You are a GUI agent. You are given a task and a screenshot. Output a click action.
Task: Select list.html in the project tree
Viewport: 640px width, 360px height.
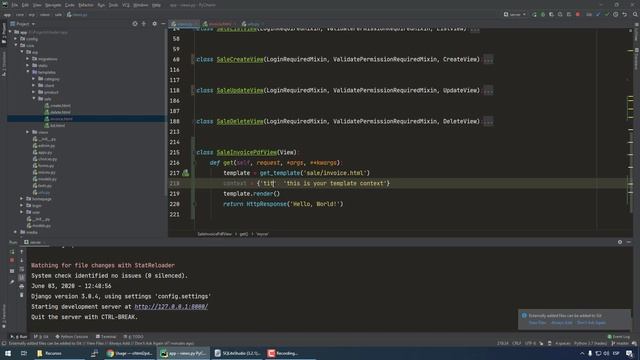tap(54, 126)
